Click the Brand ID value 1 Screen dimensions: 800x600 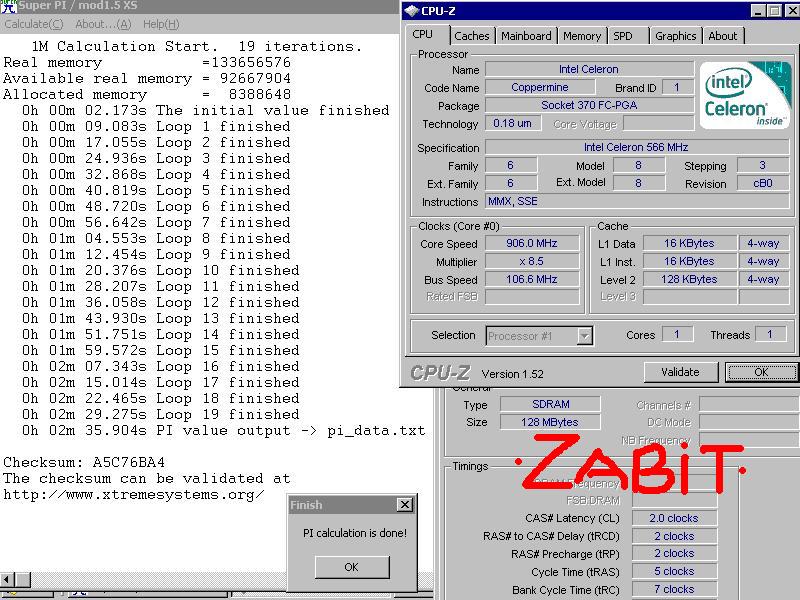(677, 87)
